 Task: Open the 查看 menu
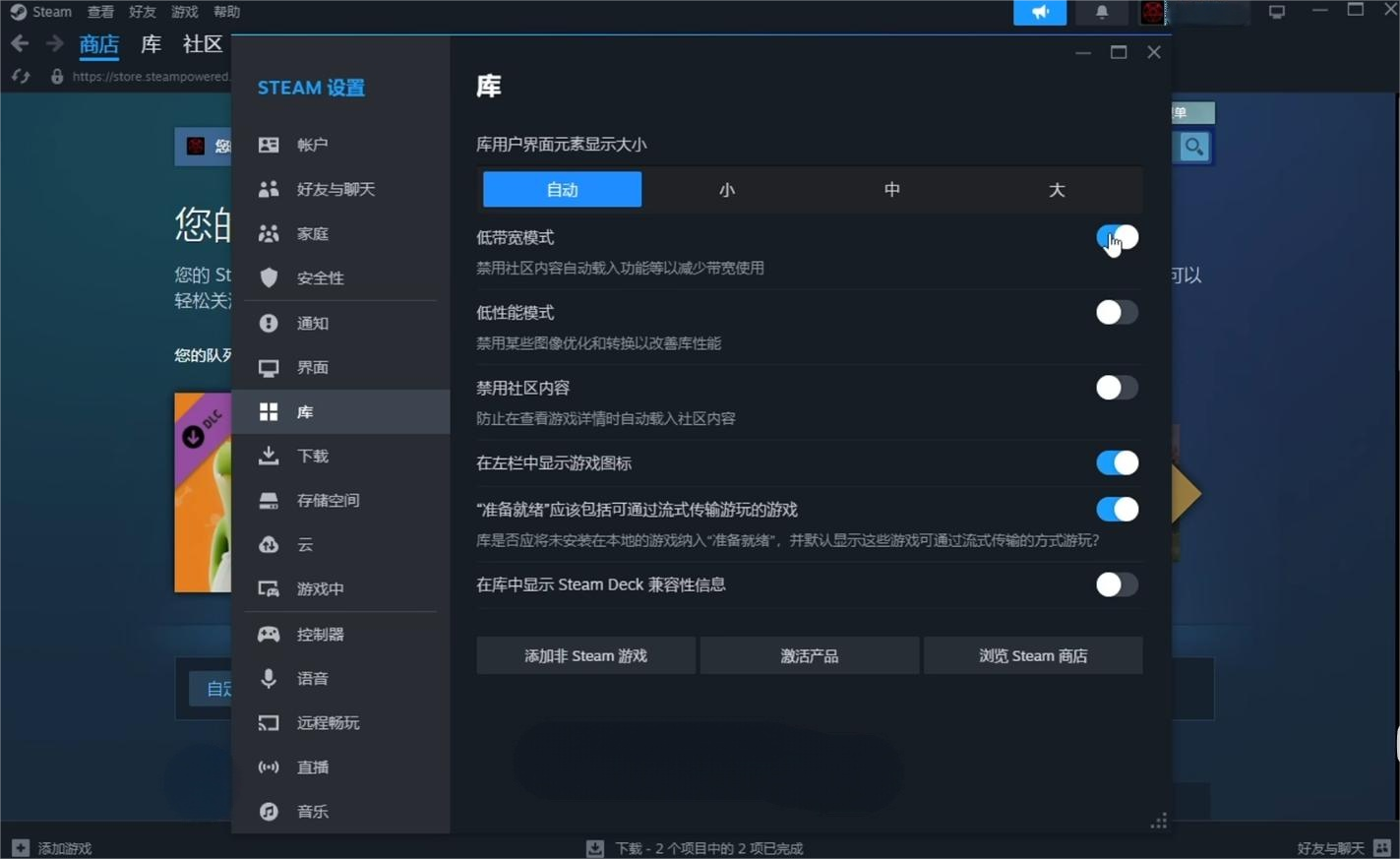100,12
